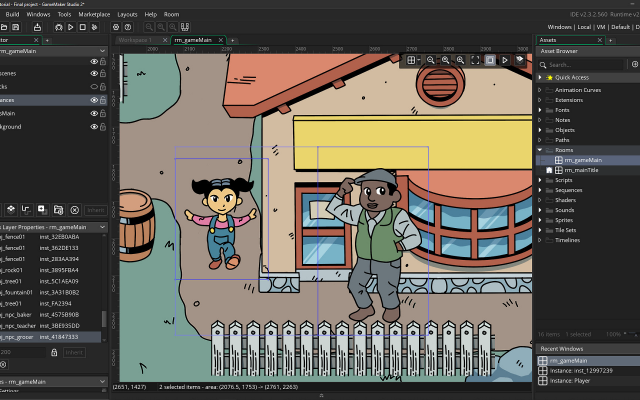Click the docking/laptop mode icon in main toolbar
The width and height of the screenshot is (640, 400).
coord(185,27)
